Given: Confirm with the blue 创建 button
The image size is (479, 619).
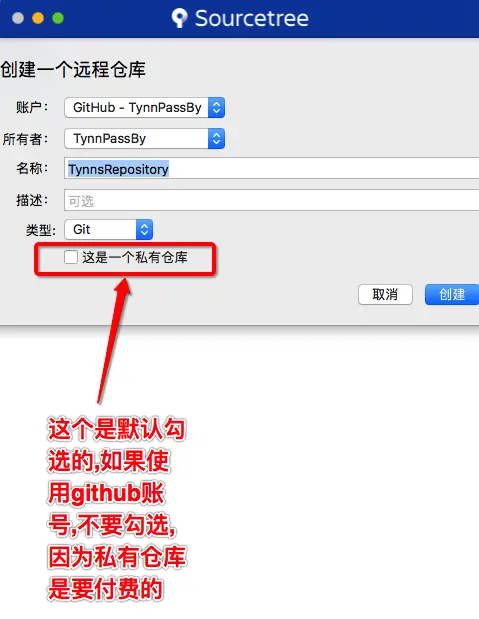Looking at the screenshot, I should click(452, 294).
